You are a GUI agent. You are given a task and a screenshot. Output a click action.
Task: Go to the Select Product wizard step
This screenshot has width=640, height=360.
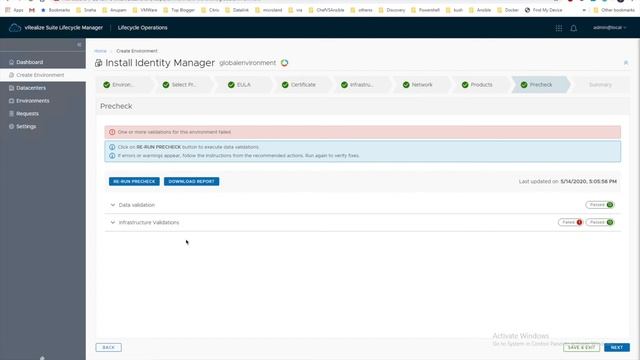pyautogui.click(x=183, y=84)
